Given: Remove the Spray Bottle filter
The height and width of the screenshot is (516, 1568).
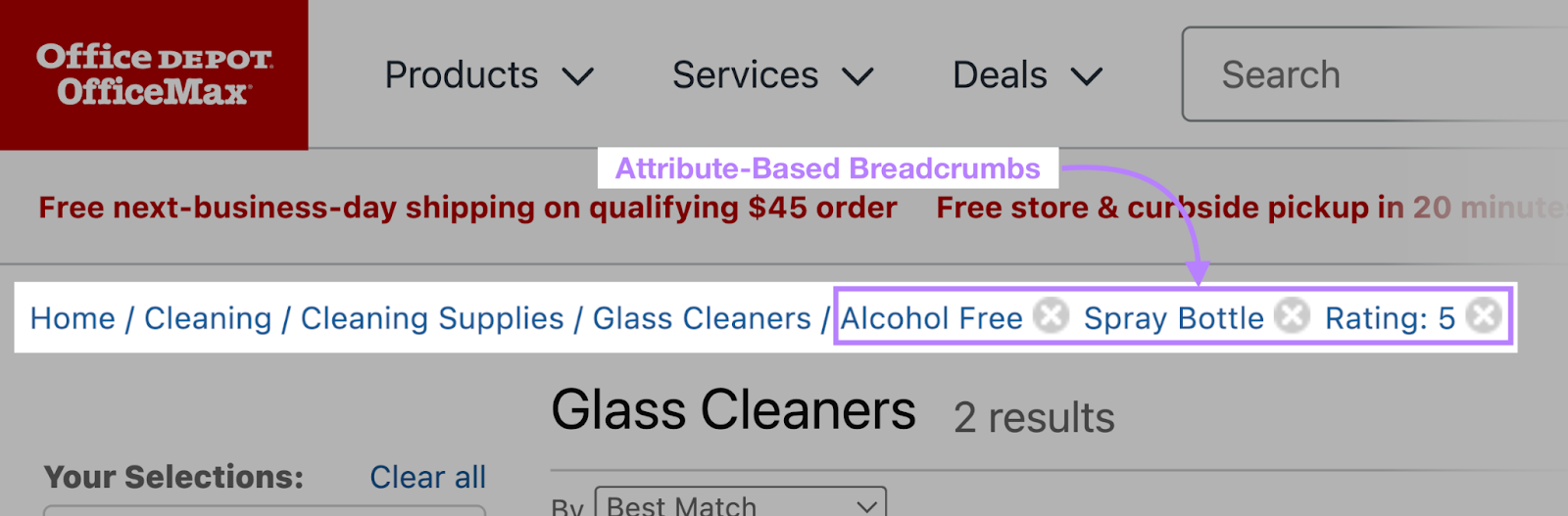Looking at the screenshot, I should tap(1293, 316).
